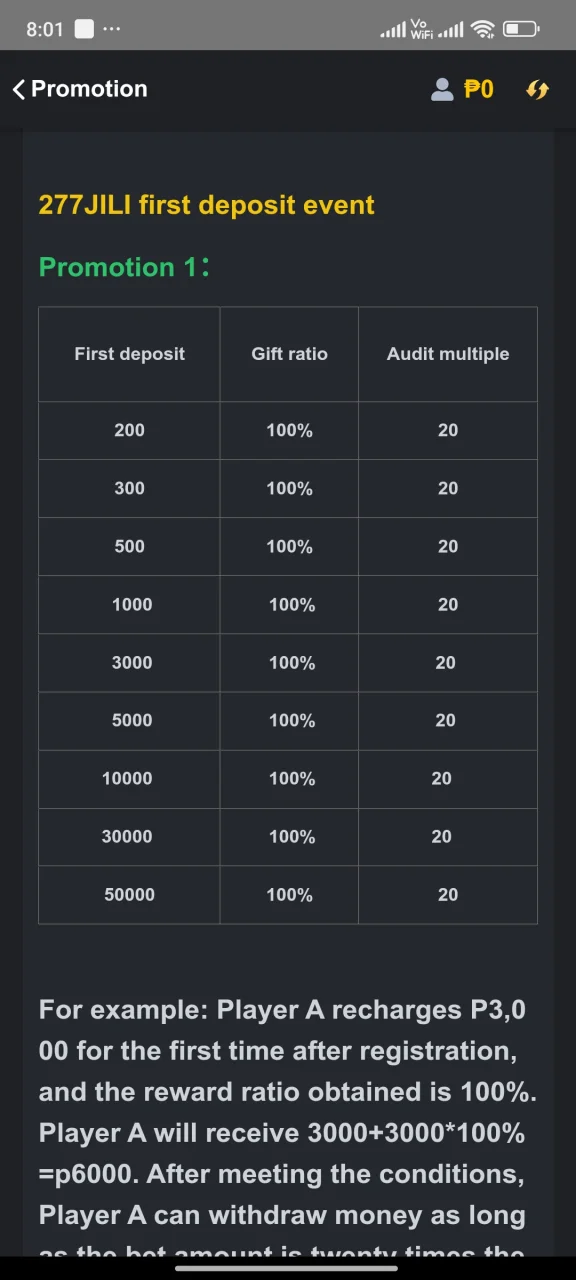The image size is (576, 1280).
Task: Tap the Promotion page title
Action: pos(89,89)
